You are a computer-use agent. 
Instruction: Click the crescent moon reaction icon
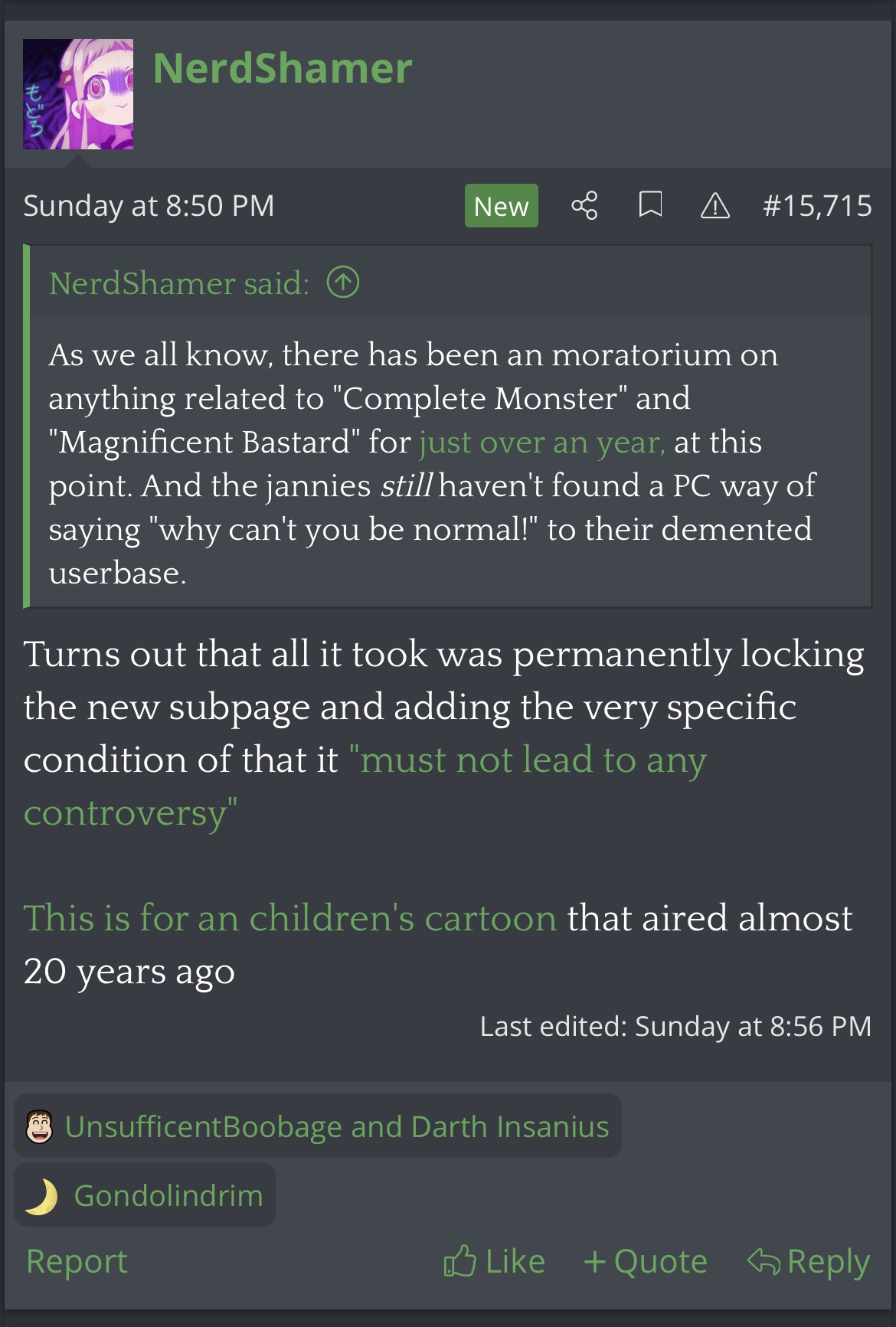click(41, 1196)
